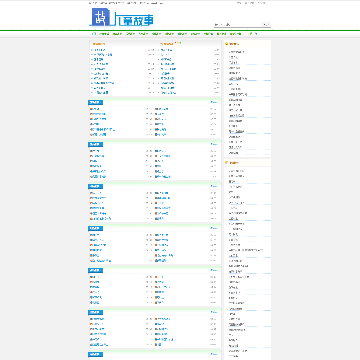Screen dimensions: 360x360
Task: Click the blue book icon in the logo
Action: coord(99,17)
